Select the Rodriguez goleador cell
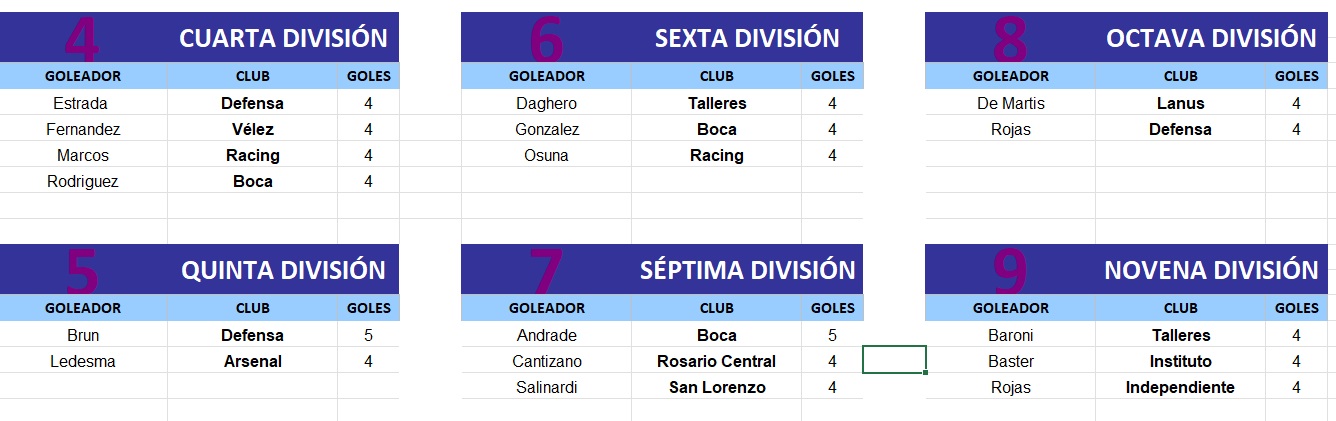The height and width of the screenshot is (421, 1336). pyautogui.click(x=84, y=181)
